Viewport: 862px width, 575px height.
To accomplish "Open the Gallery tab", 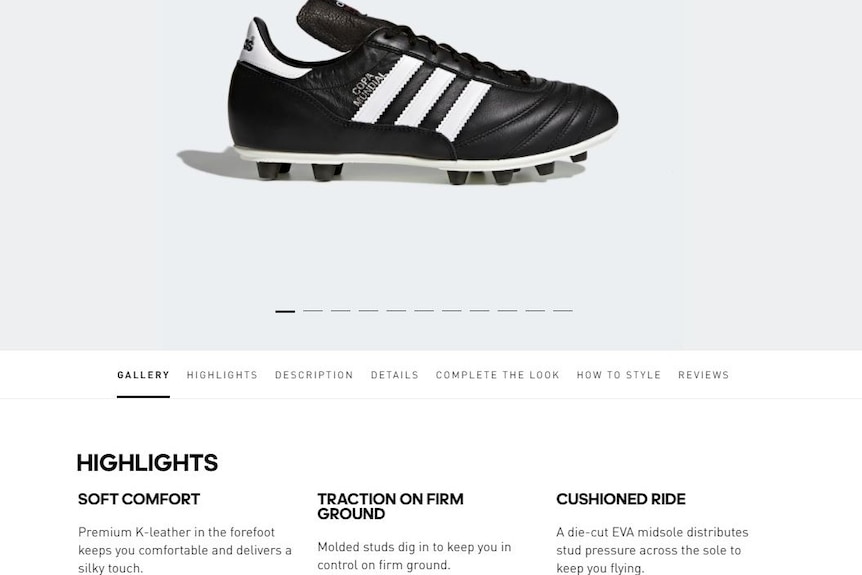I will (143, 375).
